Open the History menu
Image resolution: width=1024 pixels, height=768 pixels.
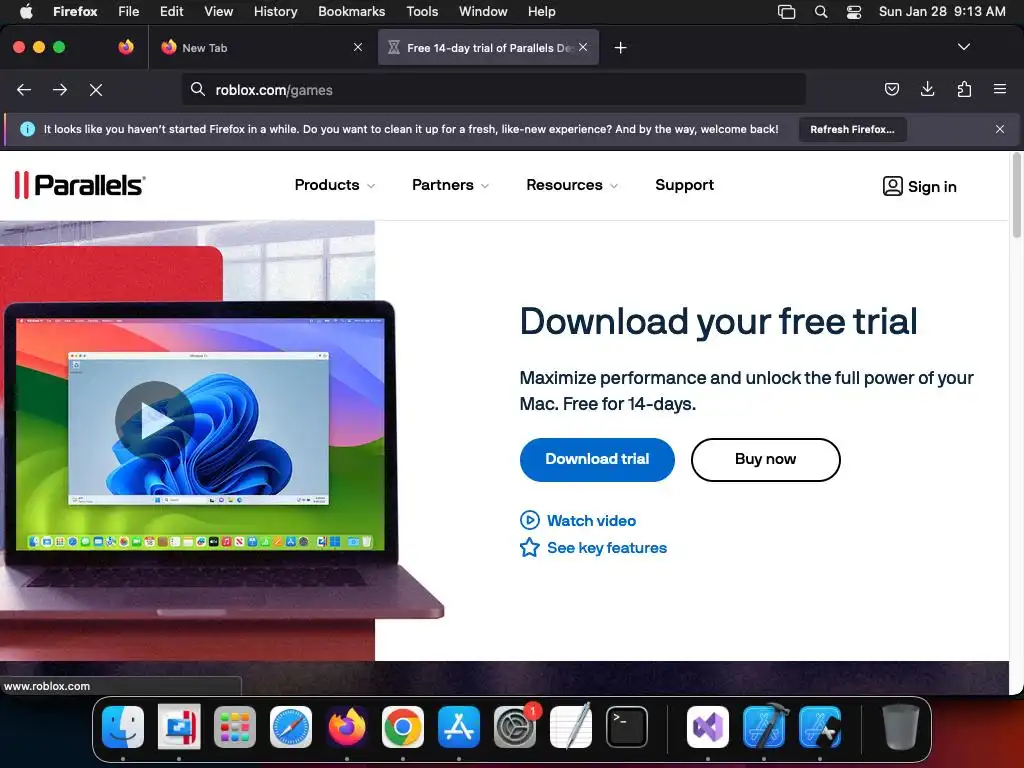(275, 11)
